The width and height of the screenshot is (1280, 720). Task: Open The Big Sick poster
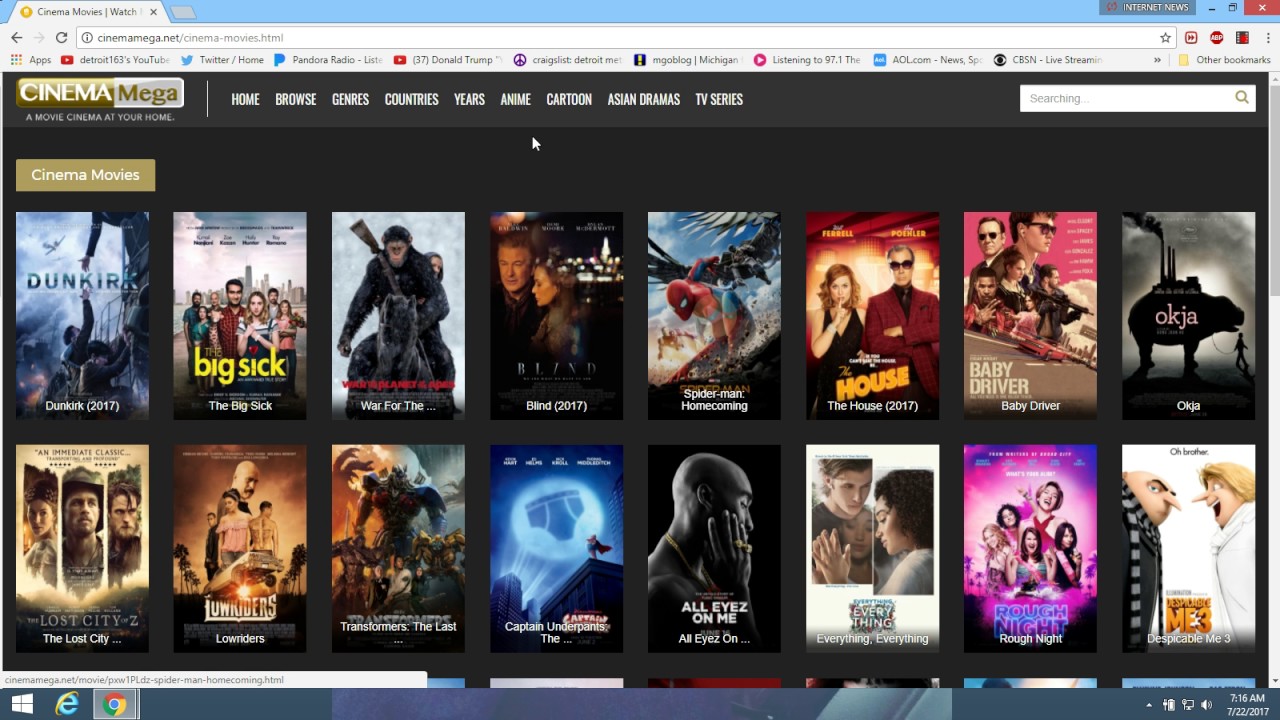[240, 315]
